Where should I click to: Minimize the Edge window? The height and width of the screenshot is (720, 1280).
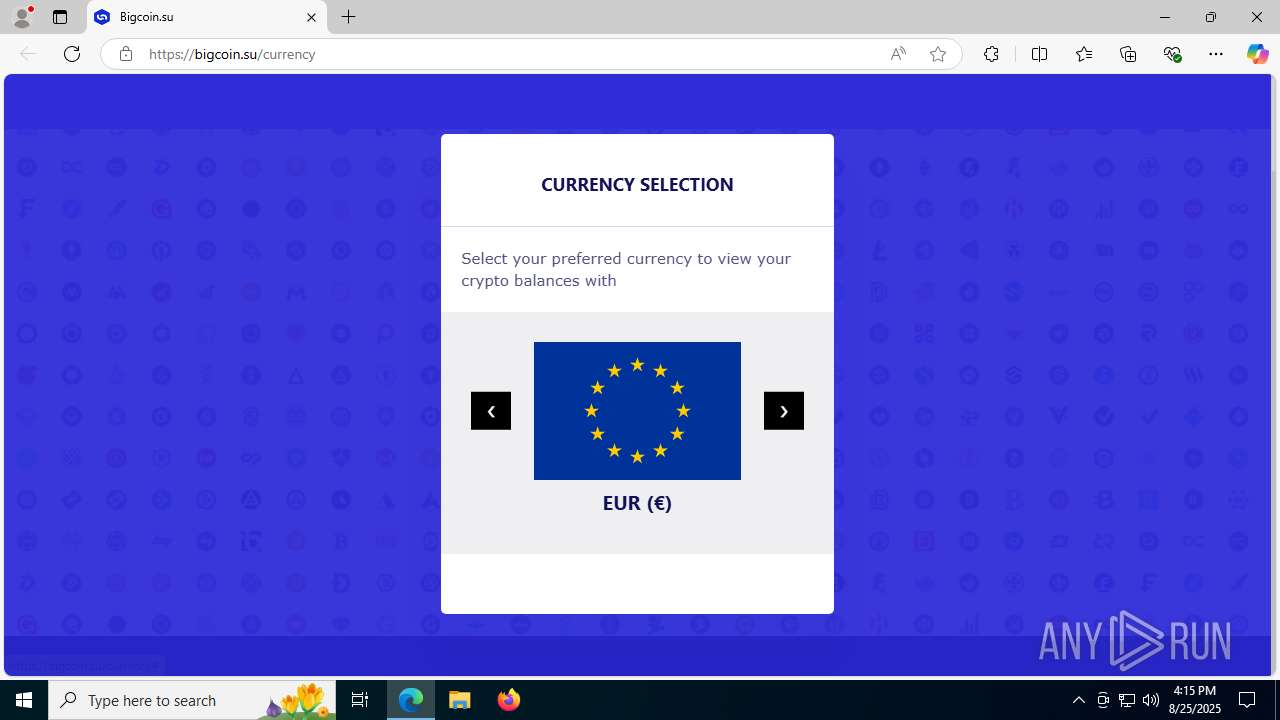[x=1165, y=17]
